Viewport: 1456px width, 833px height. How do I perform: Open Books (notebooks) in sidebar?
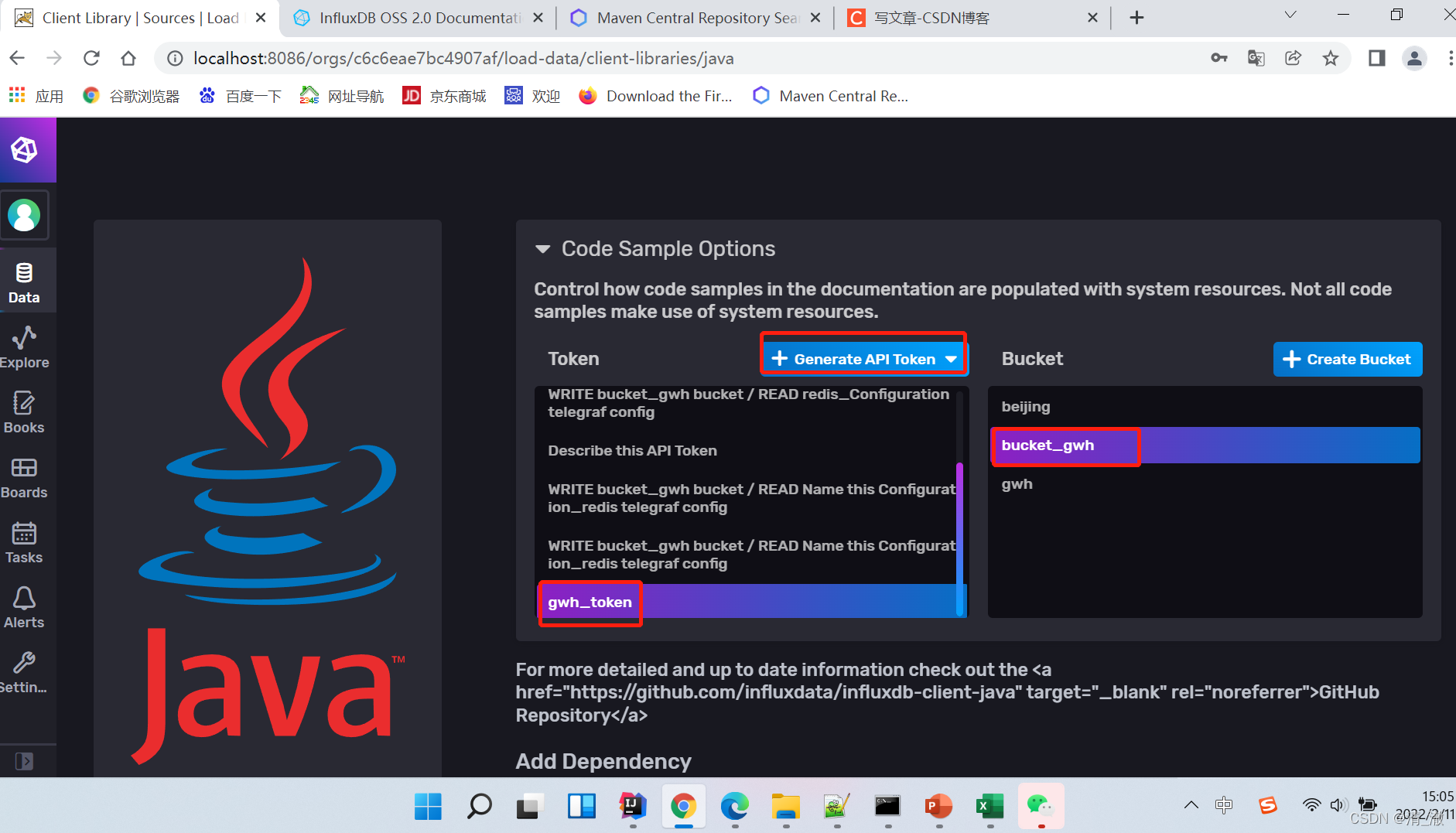click(x=24, y=412)
